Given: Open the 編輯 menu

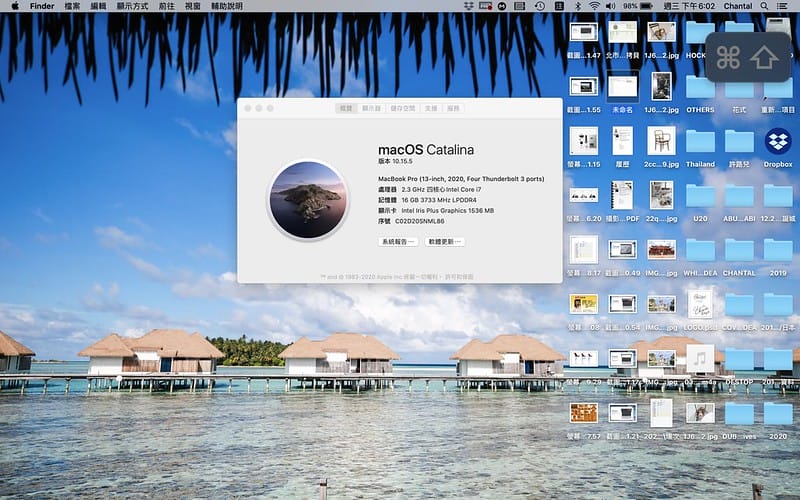Looking at the screenshot, I should point(98,6).
